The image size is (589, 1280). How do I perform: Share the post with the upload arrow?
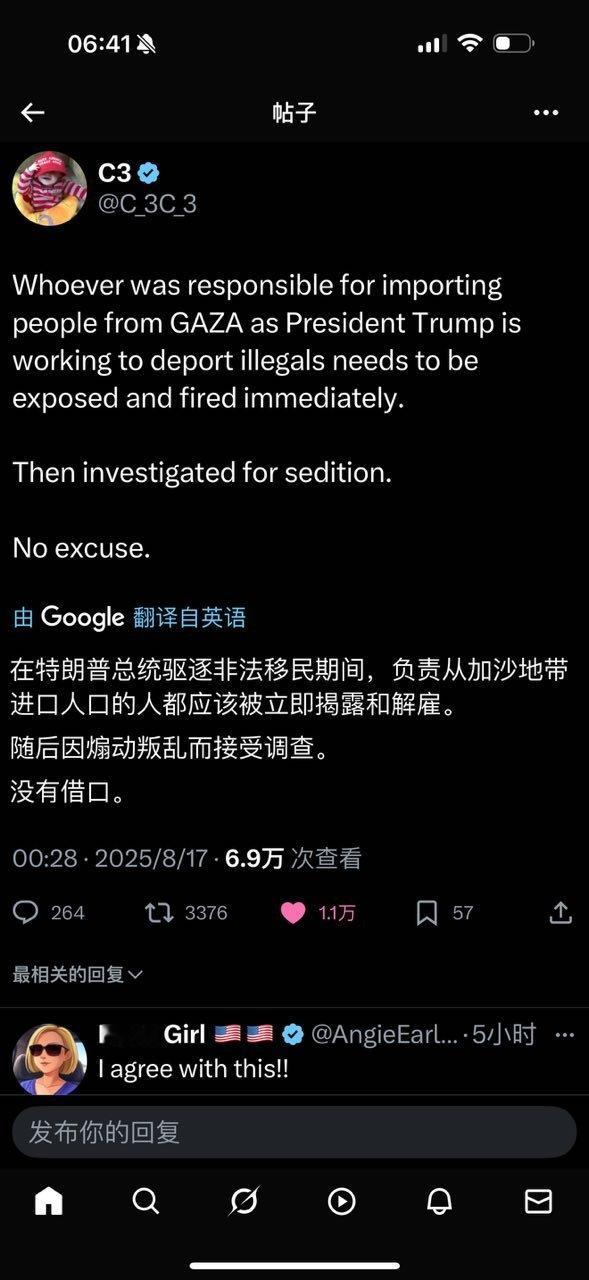coord(561,911)
